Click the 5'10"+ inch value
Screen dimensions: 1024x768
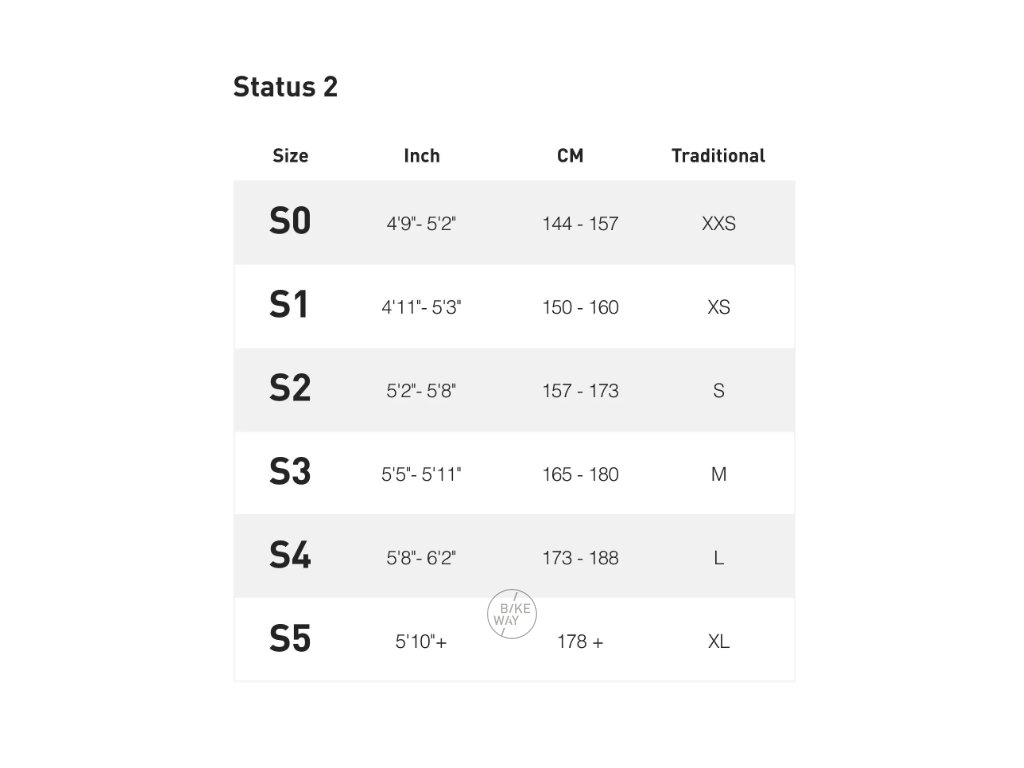(x=421, y=642)
